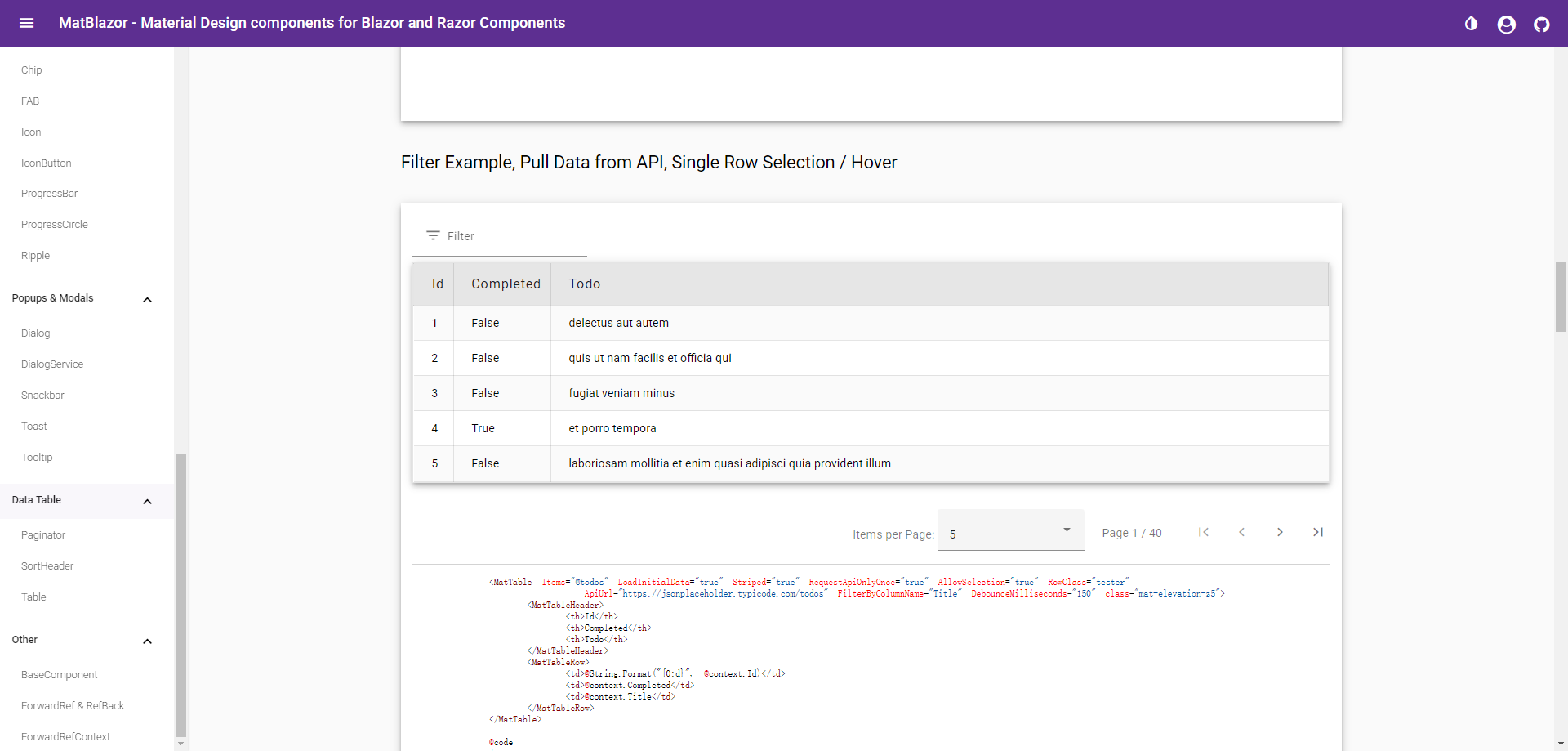Viewport: 1568px width, 751px height.
Task: Open the navigation hamburger menu
Action: tap(27, 23)
